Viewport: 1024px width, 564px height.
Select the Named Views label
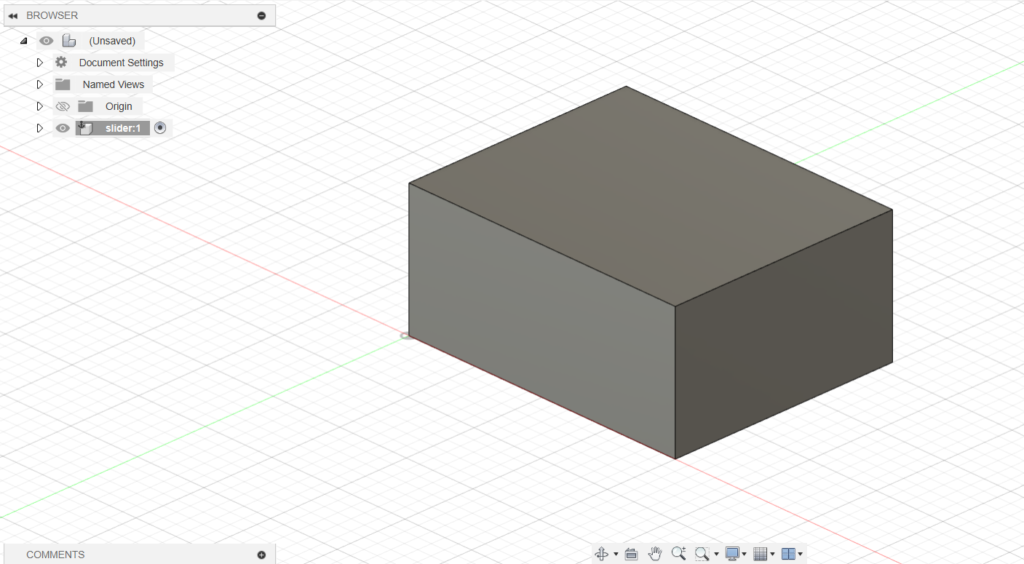[x=114, y=84]
